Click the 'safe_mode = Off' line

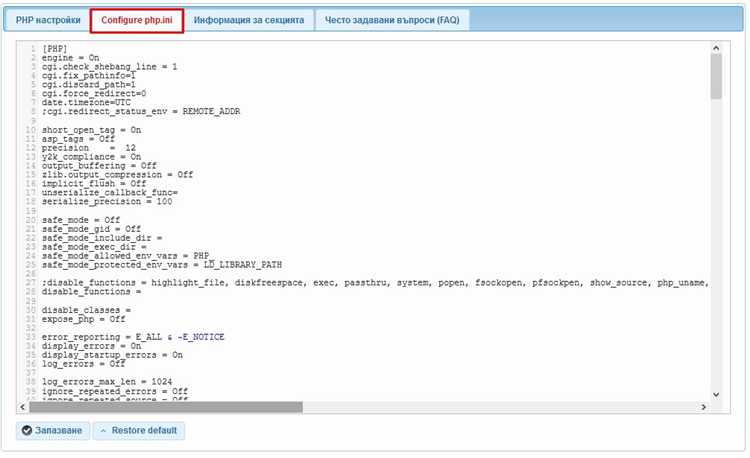[x=81, y=220]
